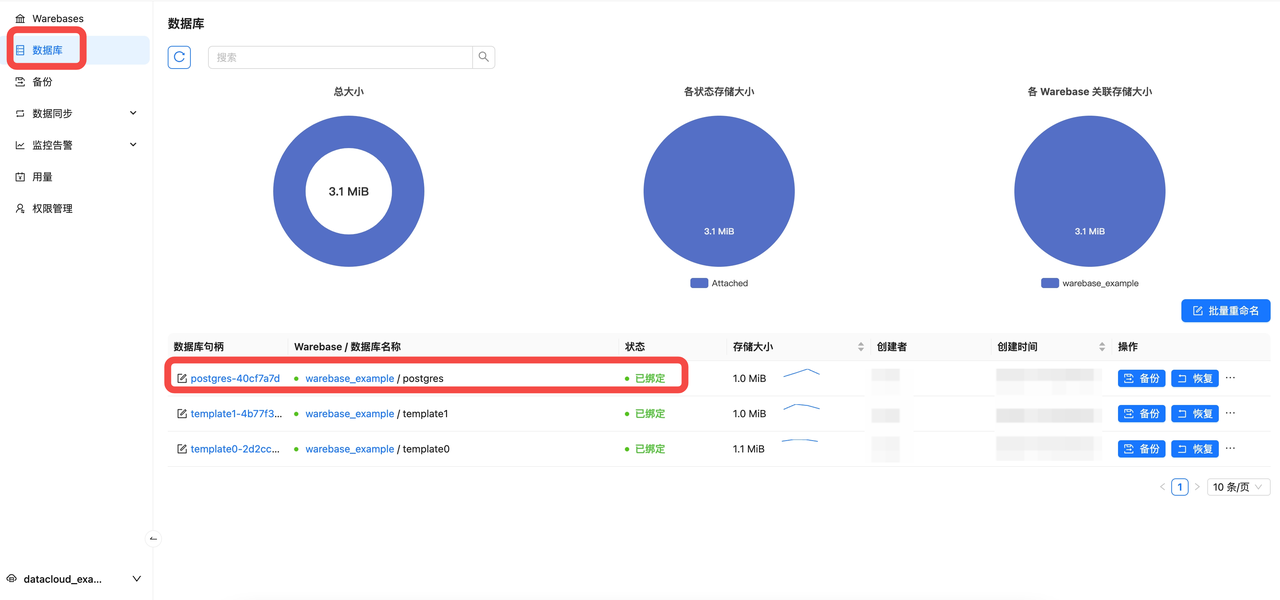This screenshot has height=600, width=1280.
Task: Click 备份 button for postgres row
Action: pyautogui.click(x=1141, y=379)
